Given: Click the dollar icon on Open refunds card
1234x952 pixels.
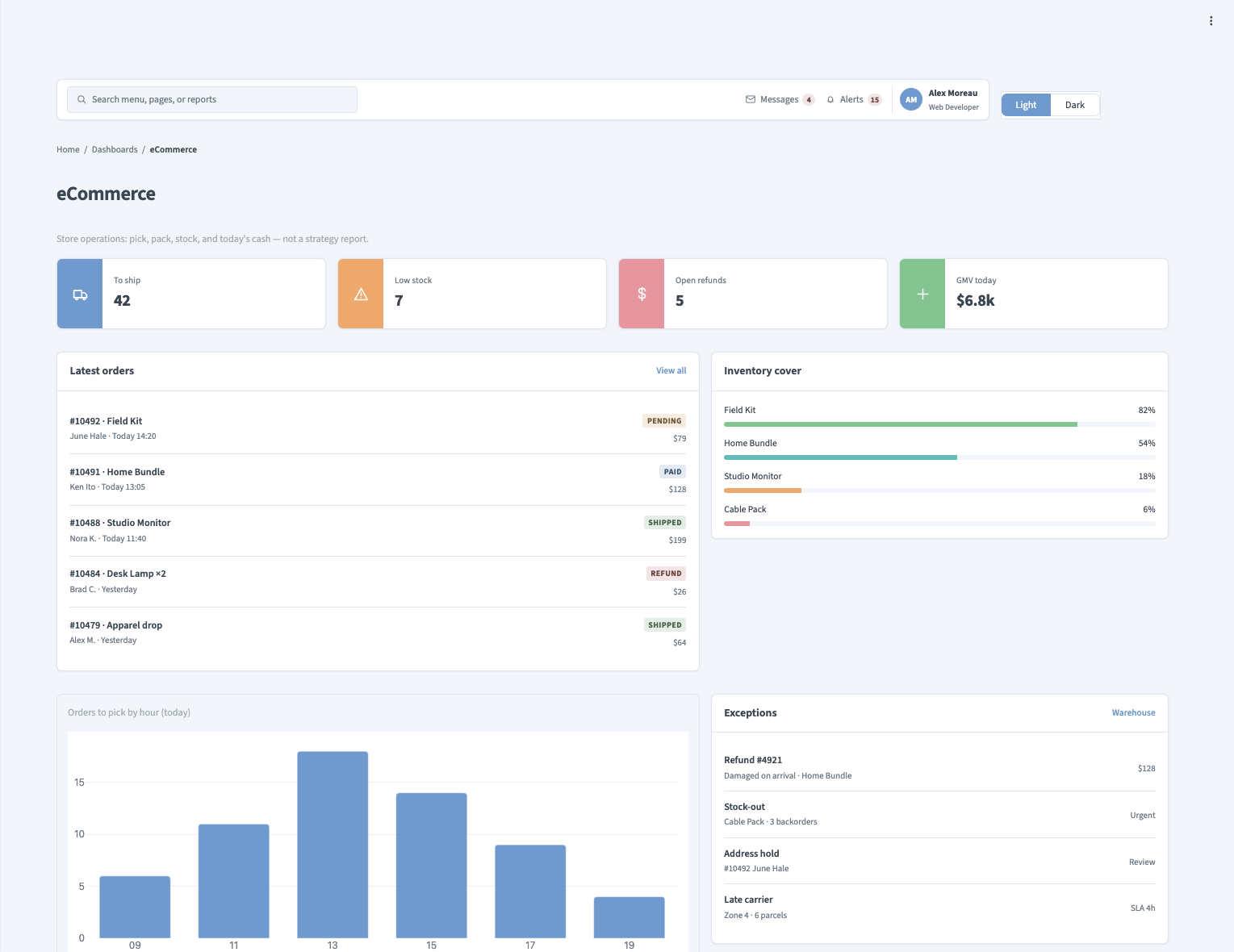Looking at the screenshot, I should pyautogui.click(x=642, y=294).
